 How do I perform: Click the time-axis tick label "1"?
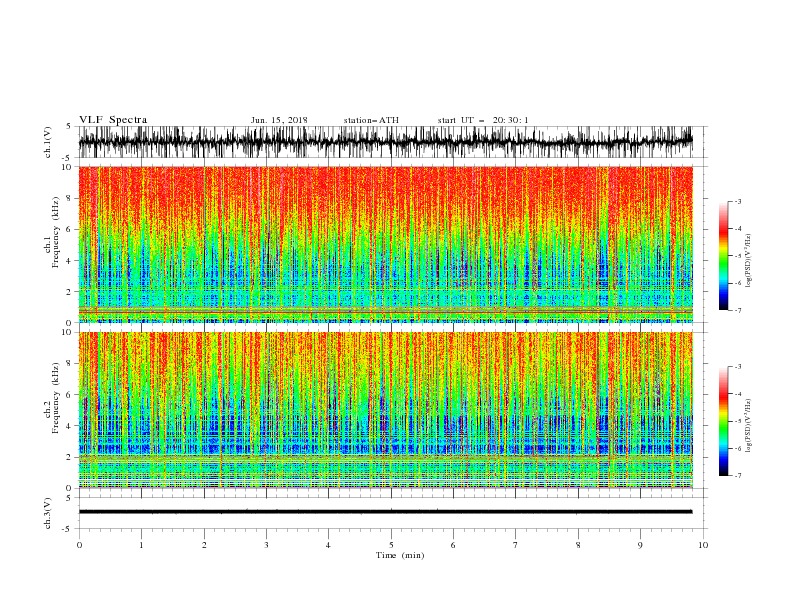(x=141, y=545)
